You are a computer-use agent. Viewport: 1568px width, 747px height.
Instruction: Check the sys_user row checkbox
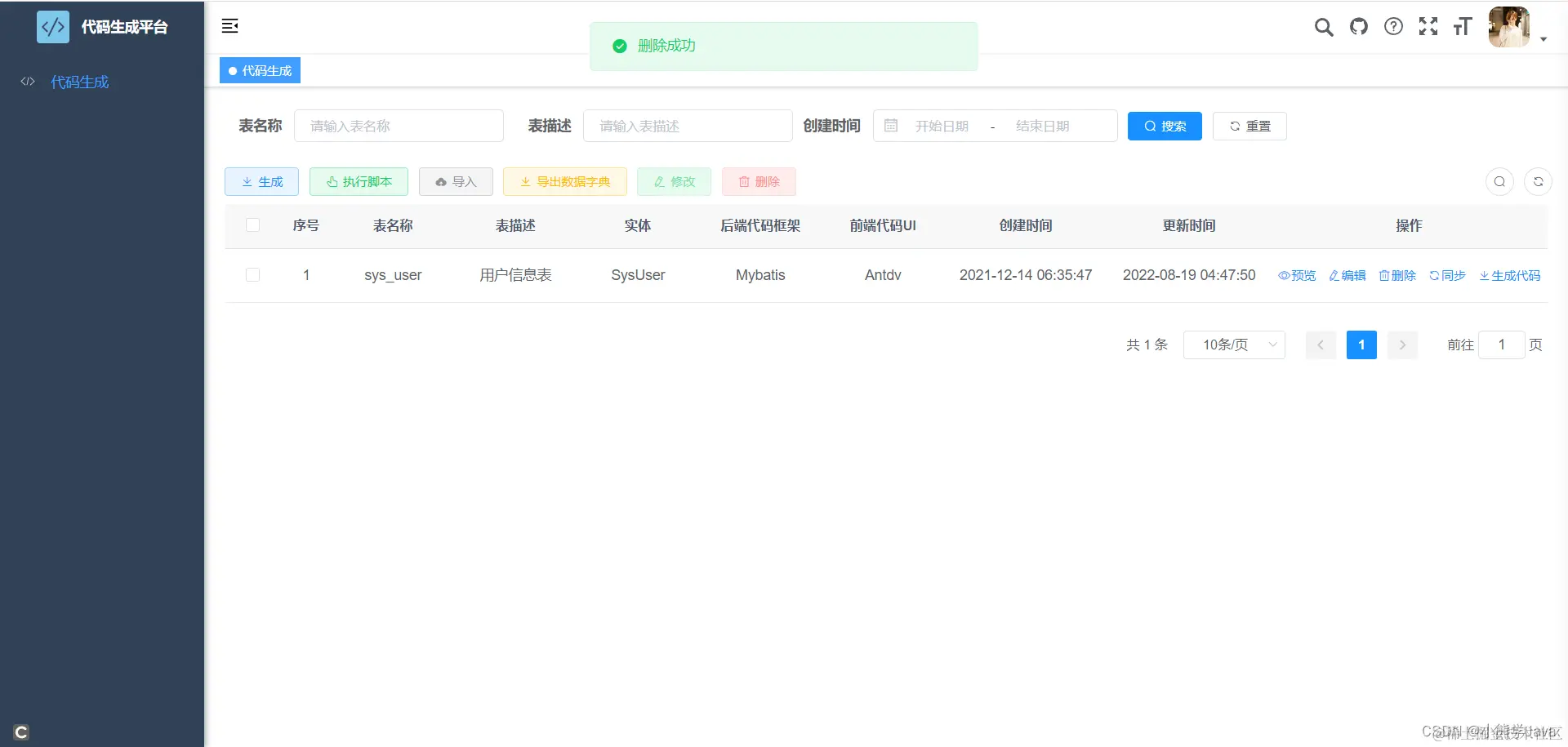coord(252,275)
